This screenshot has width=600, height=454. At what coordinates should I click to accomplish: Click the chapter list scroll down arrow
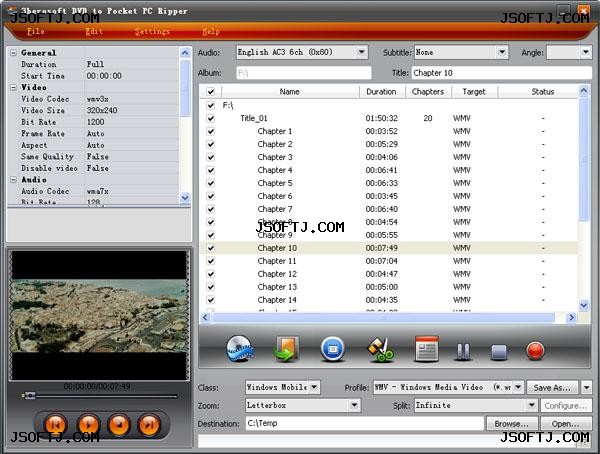tap(584, 305)
